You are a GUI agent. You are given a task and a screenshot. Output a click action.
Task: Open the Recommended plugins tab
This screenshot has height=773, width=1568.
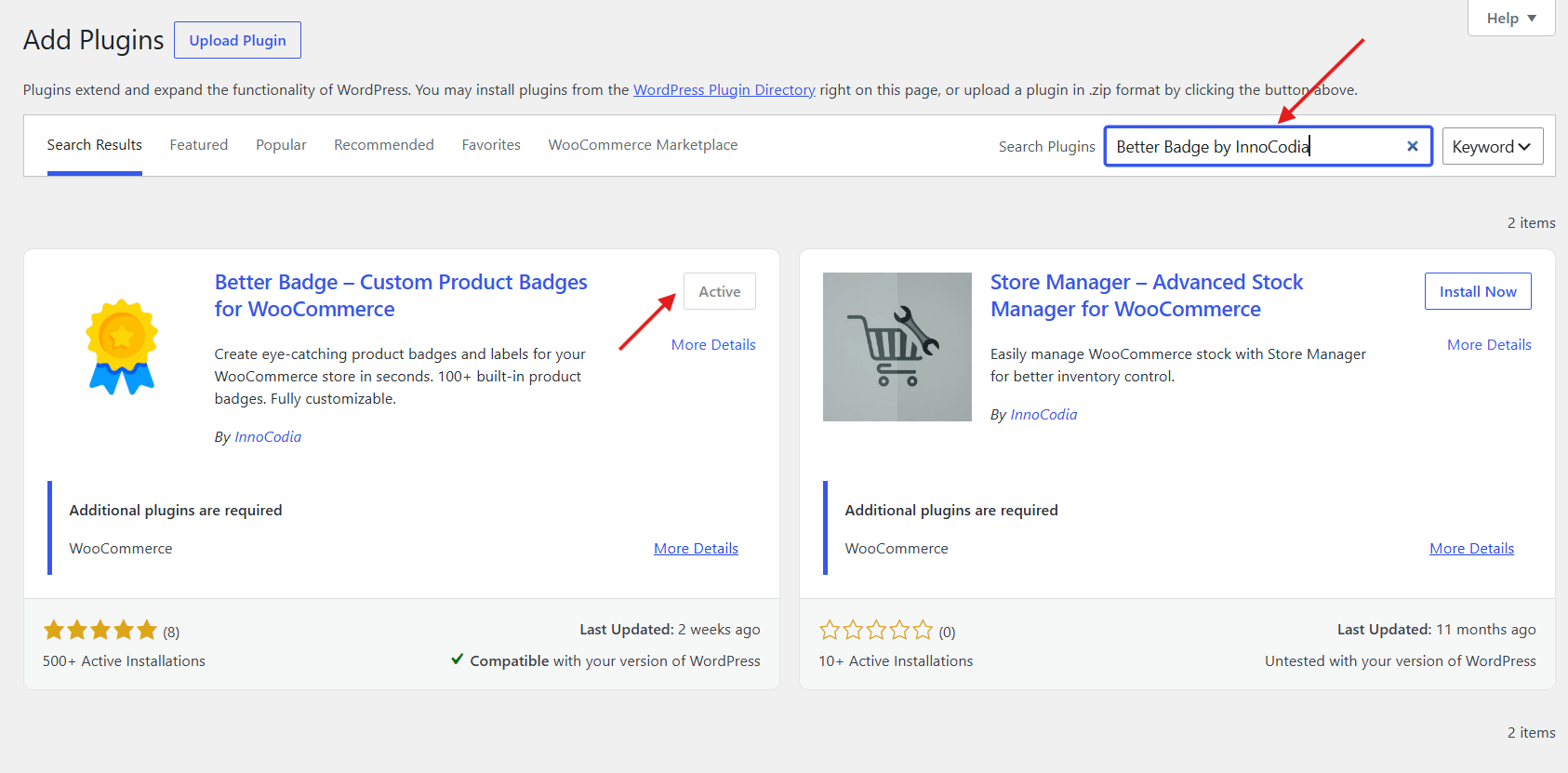[x=384, y=145]
